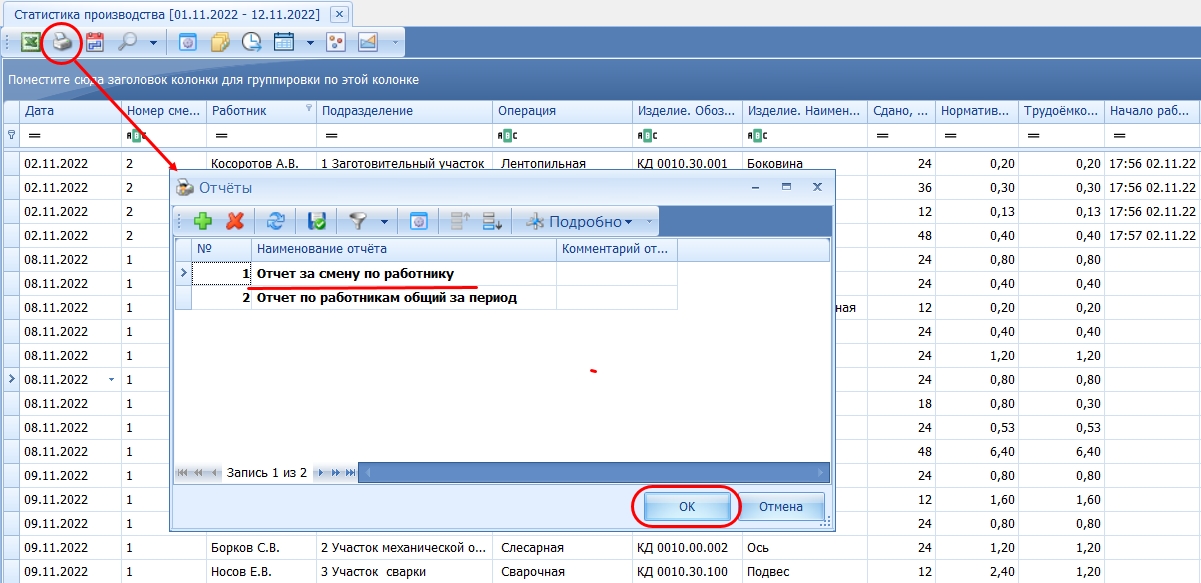Go to next record in reports navigator
The image size is (1201, 583).
pos(323,472)
